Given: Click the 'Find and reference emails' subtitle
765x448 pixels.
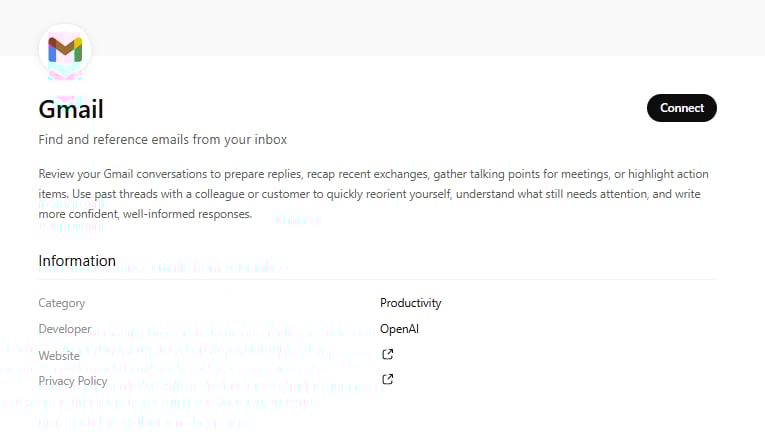Looking at the screenshot, I should pos(162,140).
